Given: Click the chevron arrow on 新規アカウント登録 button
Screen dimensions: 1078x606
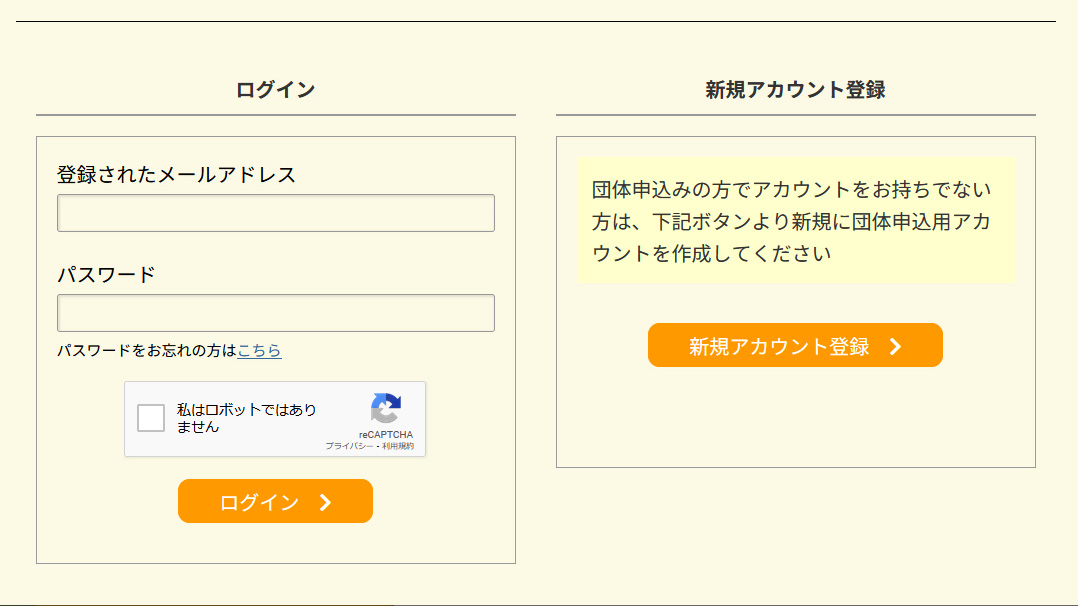Looking at the screenshot, I should [895, 347].
